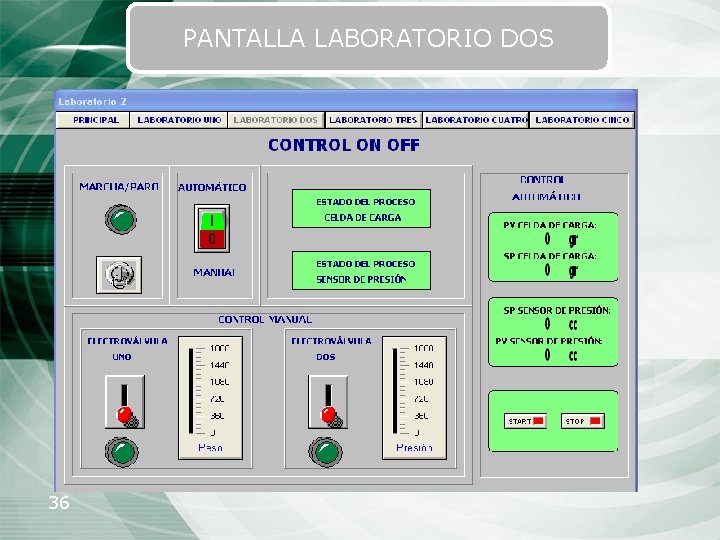Click the CONTROL MANUAL label
Screen dimensions: 720x540
click(x=265, y=320)
